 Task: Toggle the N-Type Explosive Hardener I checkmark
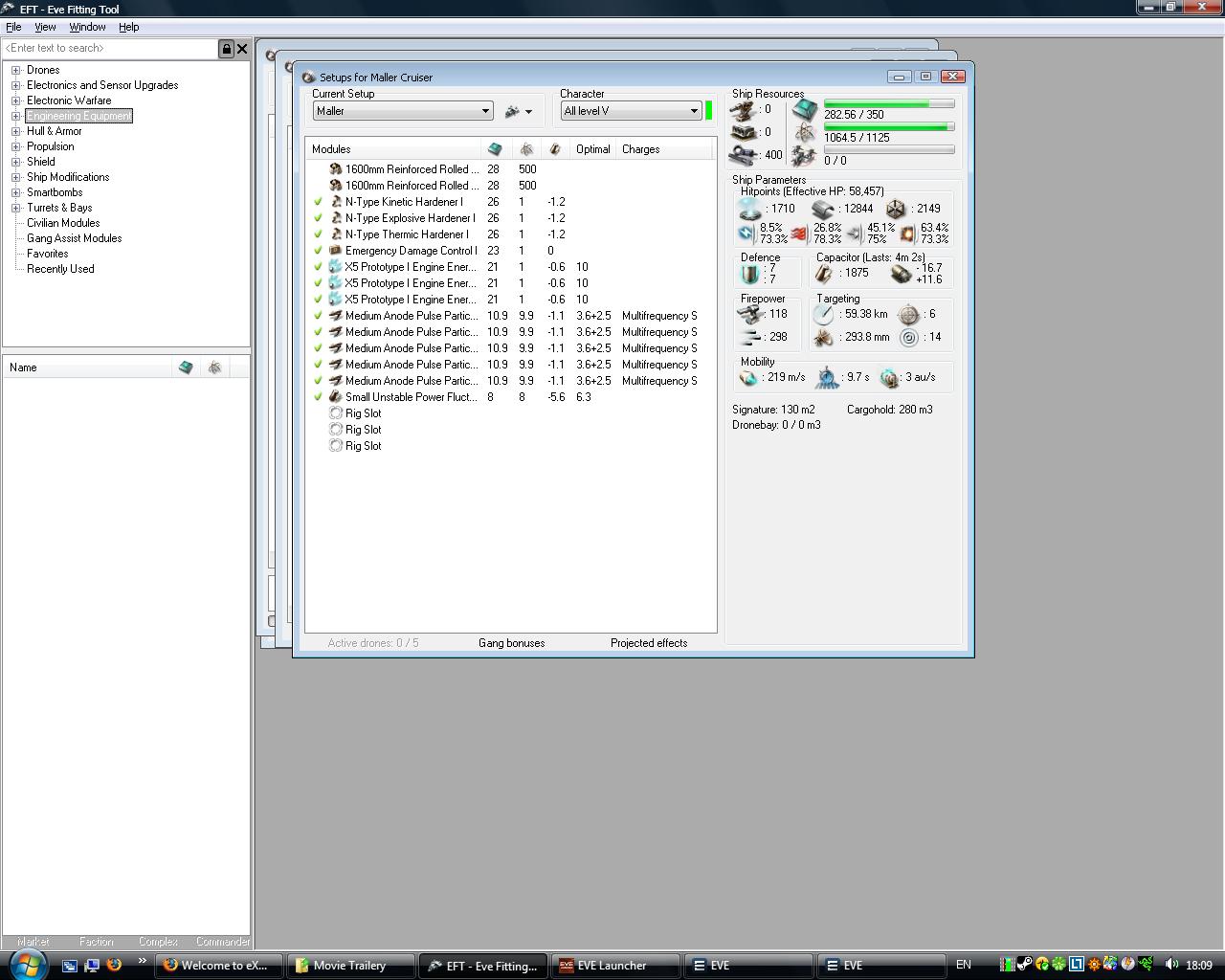319,218
